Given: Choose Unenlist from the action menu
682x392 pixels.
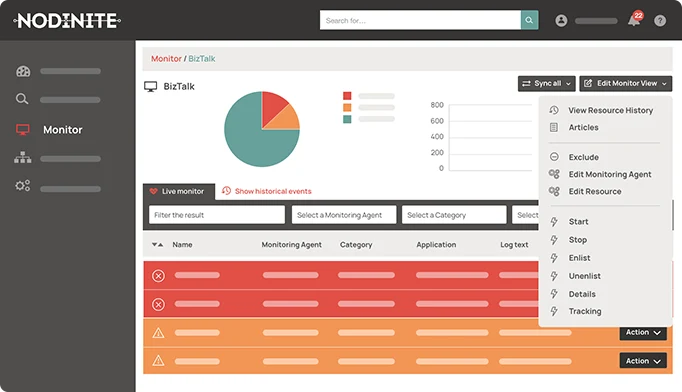Looking at the screenshot, I should [x=585, y=276].
